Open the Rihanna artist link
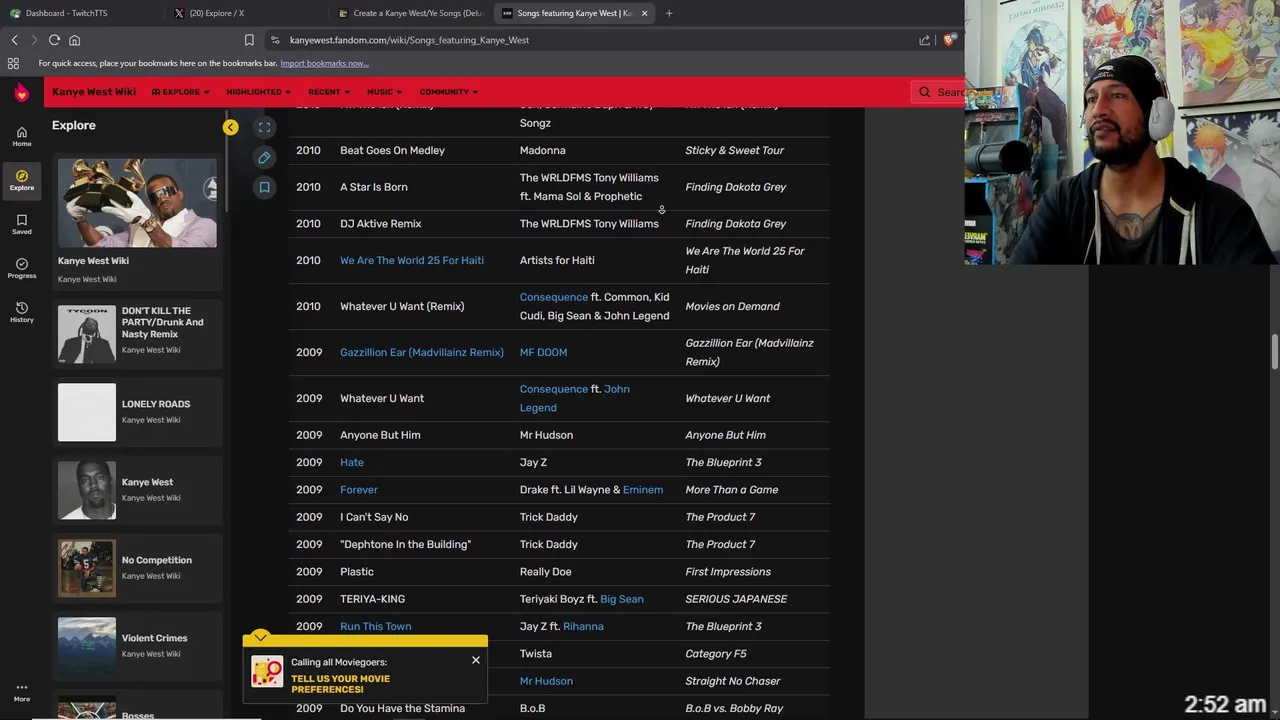 [x=583, y=626]
